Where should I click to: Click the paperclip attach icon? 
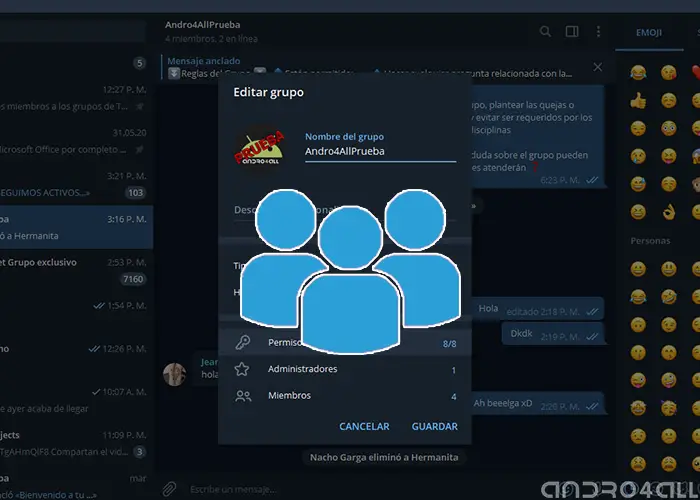click(x=169, y=489)
